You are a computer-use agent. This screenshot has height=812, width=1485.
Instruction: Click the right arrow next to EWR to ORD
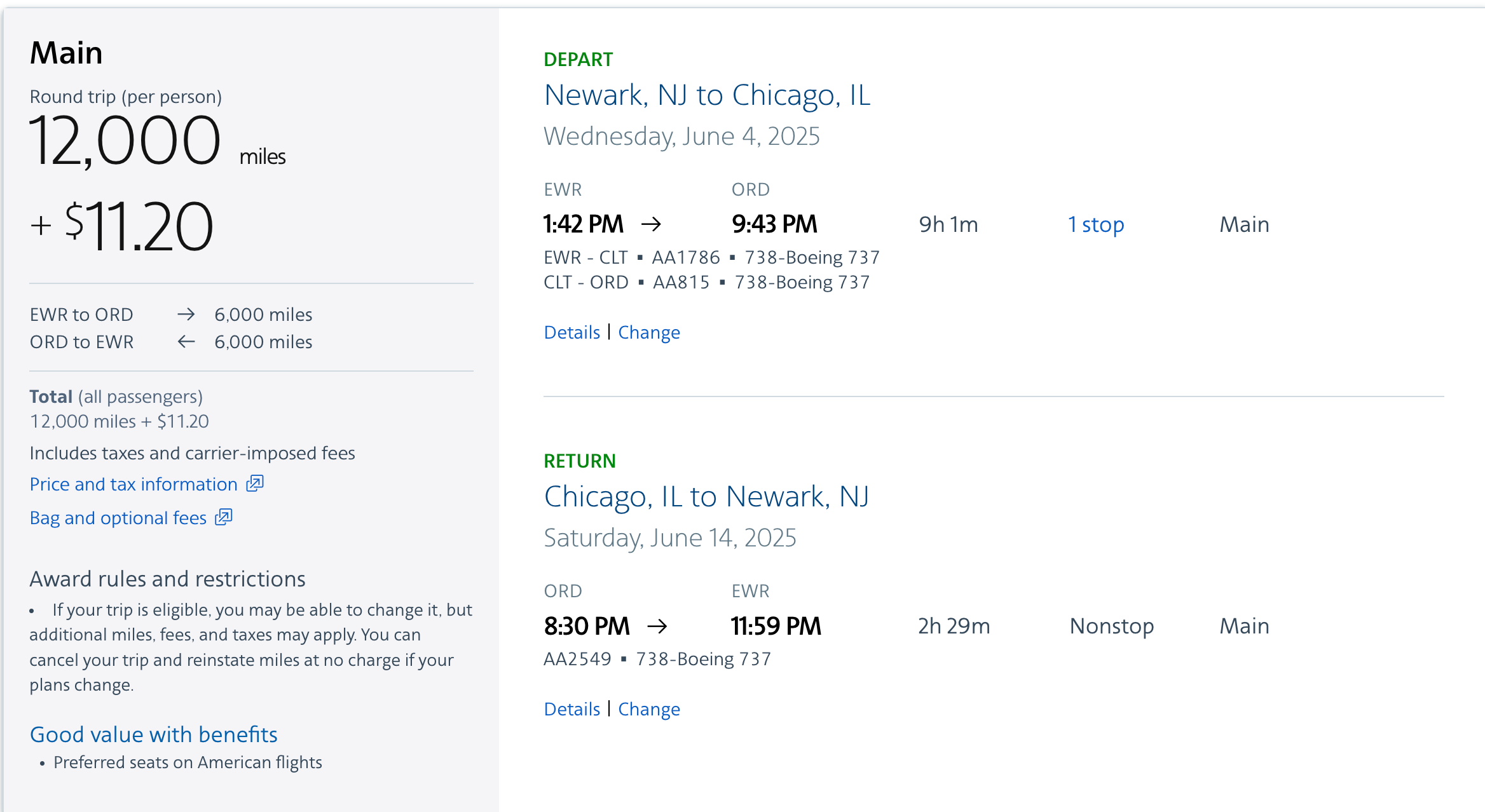coord(185,314)
